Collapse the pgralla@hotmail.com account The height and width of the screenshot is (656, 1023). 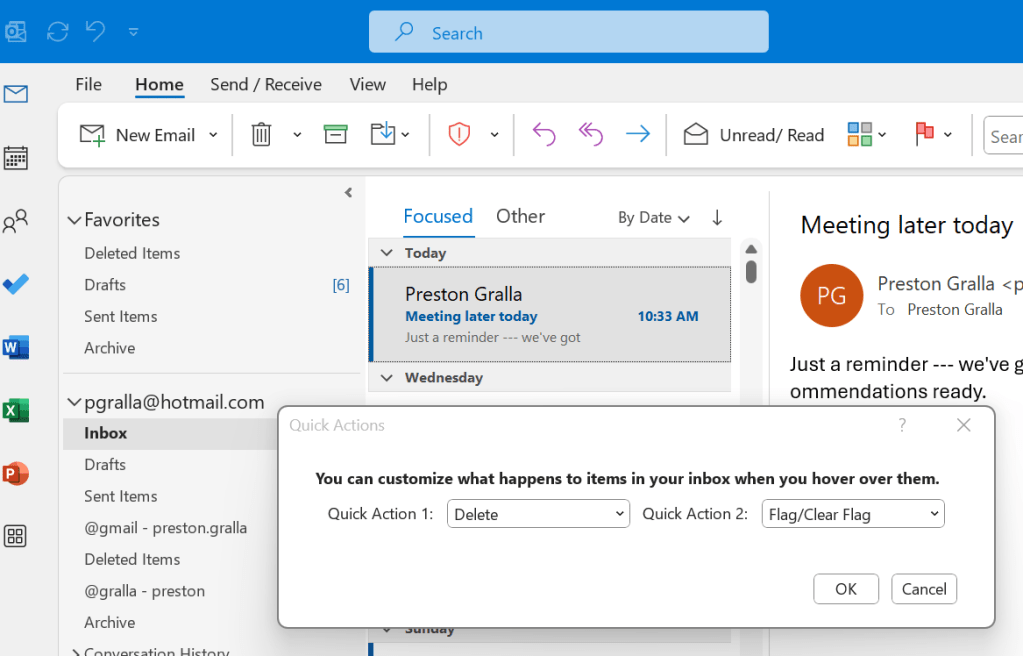tap(74, 403)
